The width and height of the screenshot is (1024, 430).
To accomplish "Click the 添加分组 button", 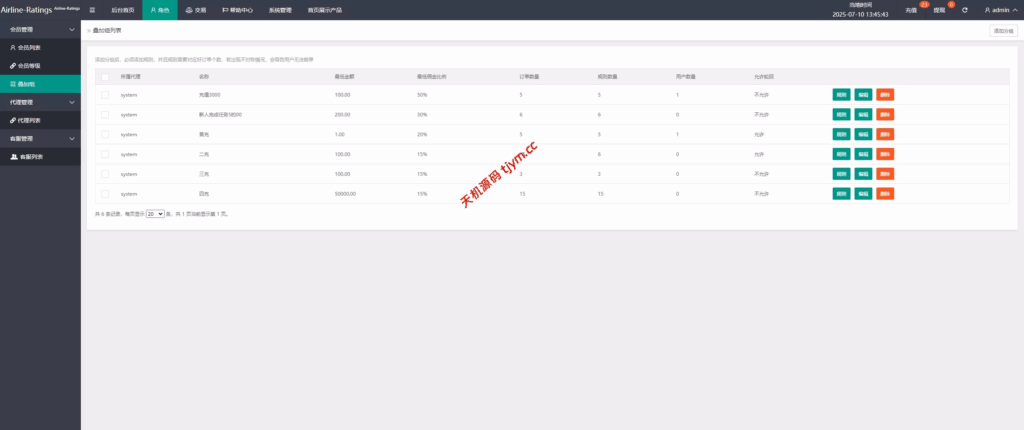I will click(1002, 31).
